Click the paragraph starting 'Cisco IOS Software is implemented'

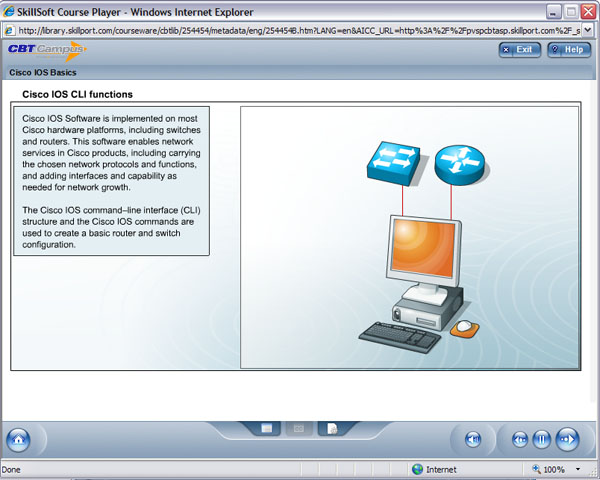click(111, 153)
